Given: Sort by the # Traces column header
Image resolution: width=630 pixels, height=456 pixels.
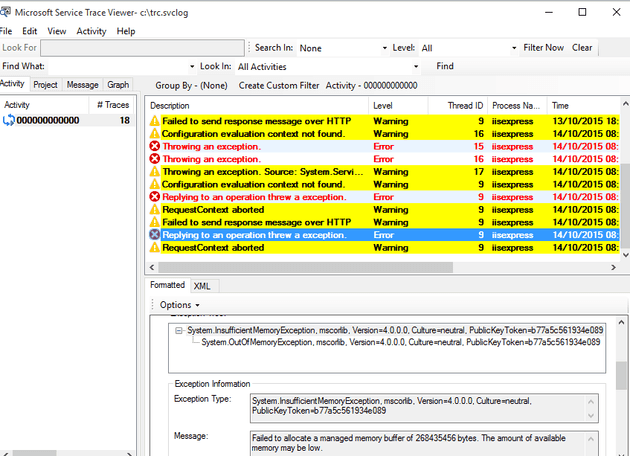Looking at the screenshot, I should (112, 105).
